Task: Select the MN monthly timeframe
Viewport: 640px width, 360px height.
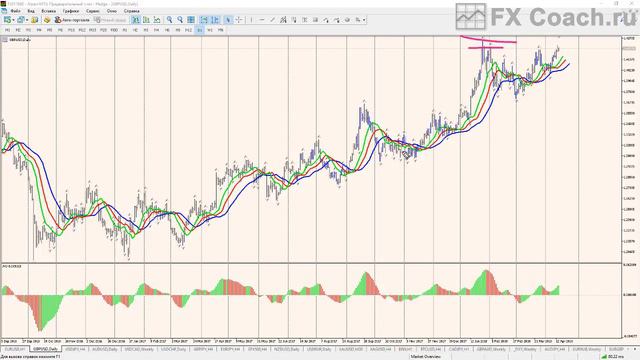Action: tap(220, 30)
